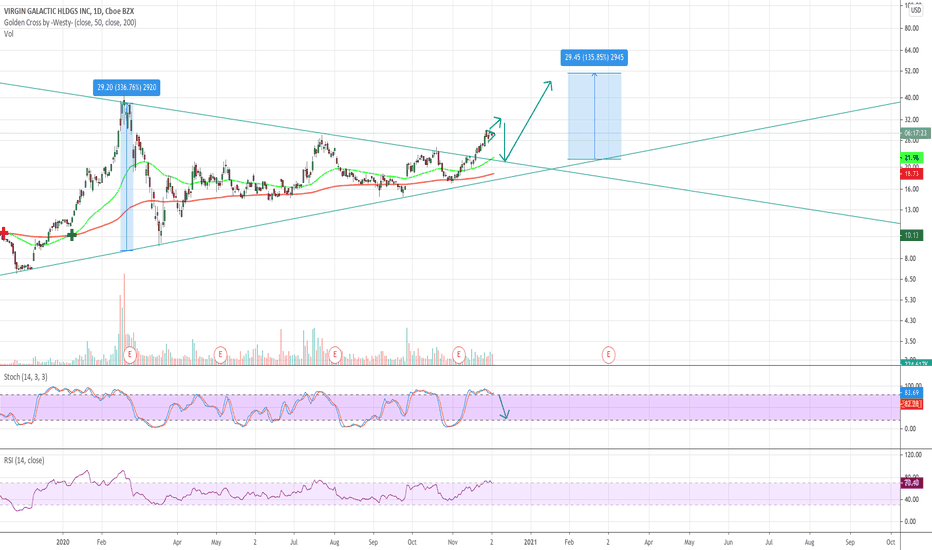Click the green golden cross plus marker

[72, 235]
